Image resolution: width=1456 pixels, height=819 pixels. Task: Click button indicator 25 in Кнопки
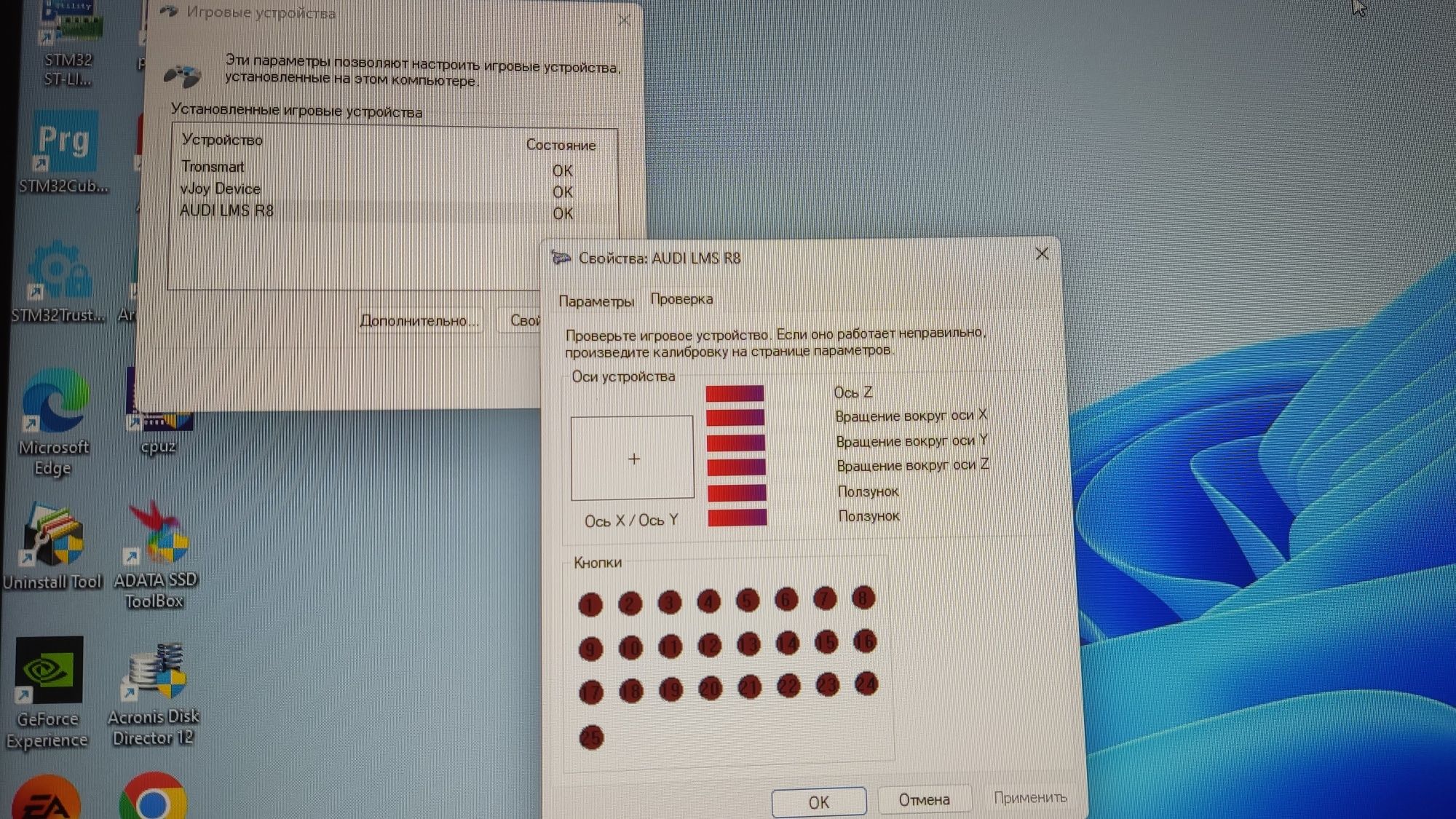point(591,737)
